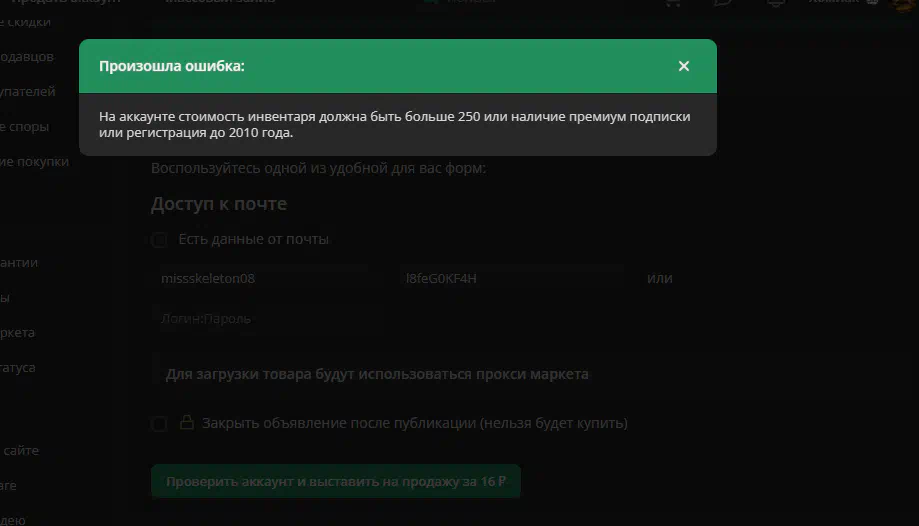Open the sidebar link ending in 'сайте'
Image resolution: width=919 pixels, height=526 pixels.
pos(21,451)
